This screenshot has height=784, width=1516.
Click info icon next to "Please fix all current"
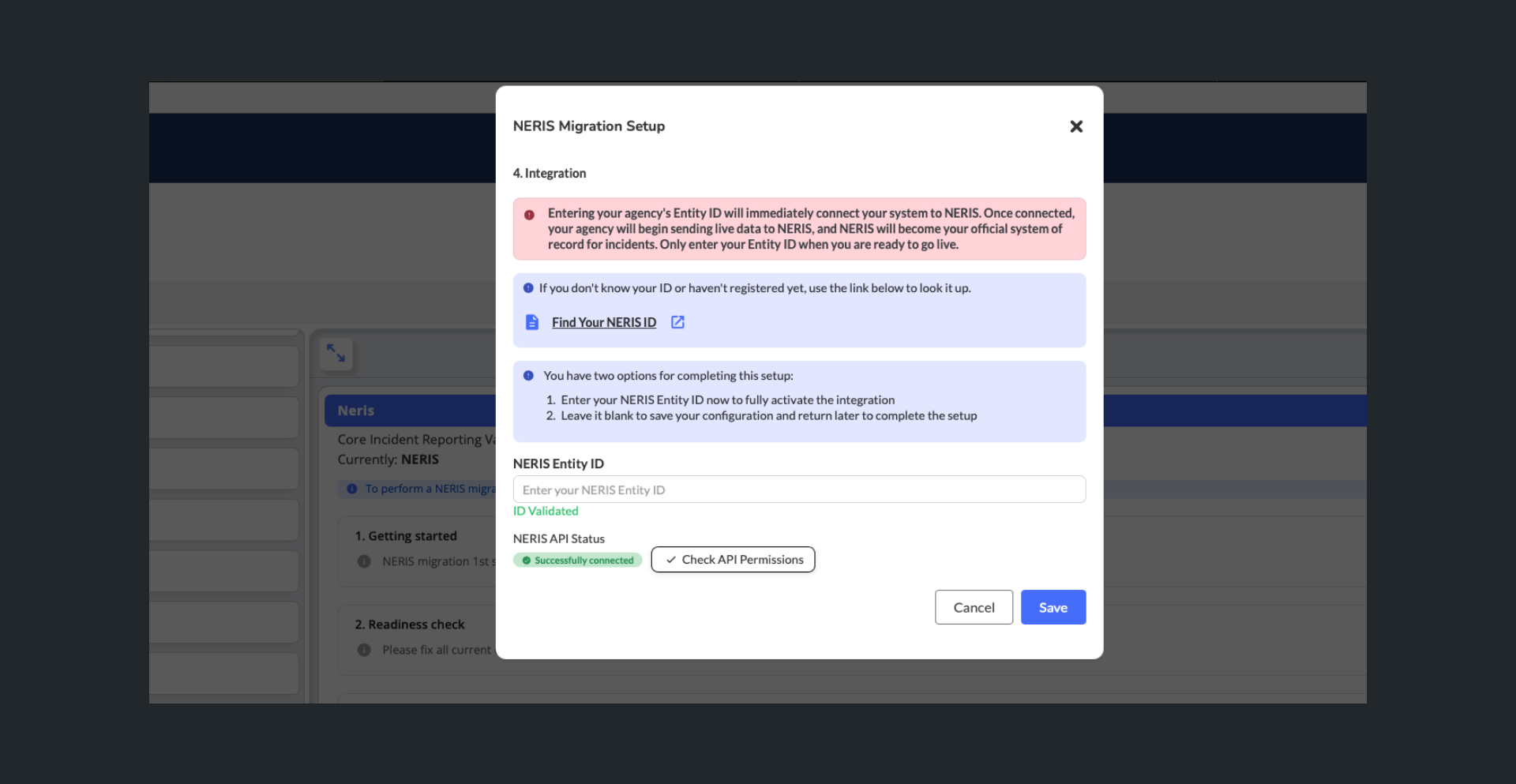click(364, 650)
